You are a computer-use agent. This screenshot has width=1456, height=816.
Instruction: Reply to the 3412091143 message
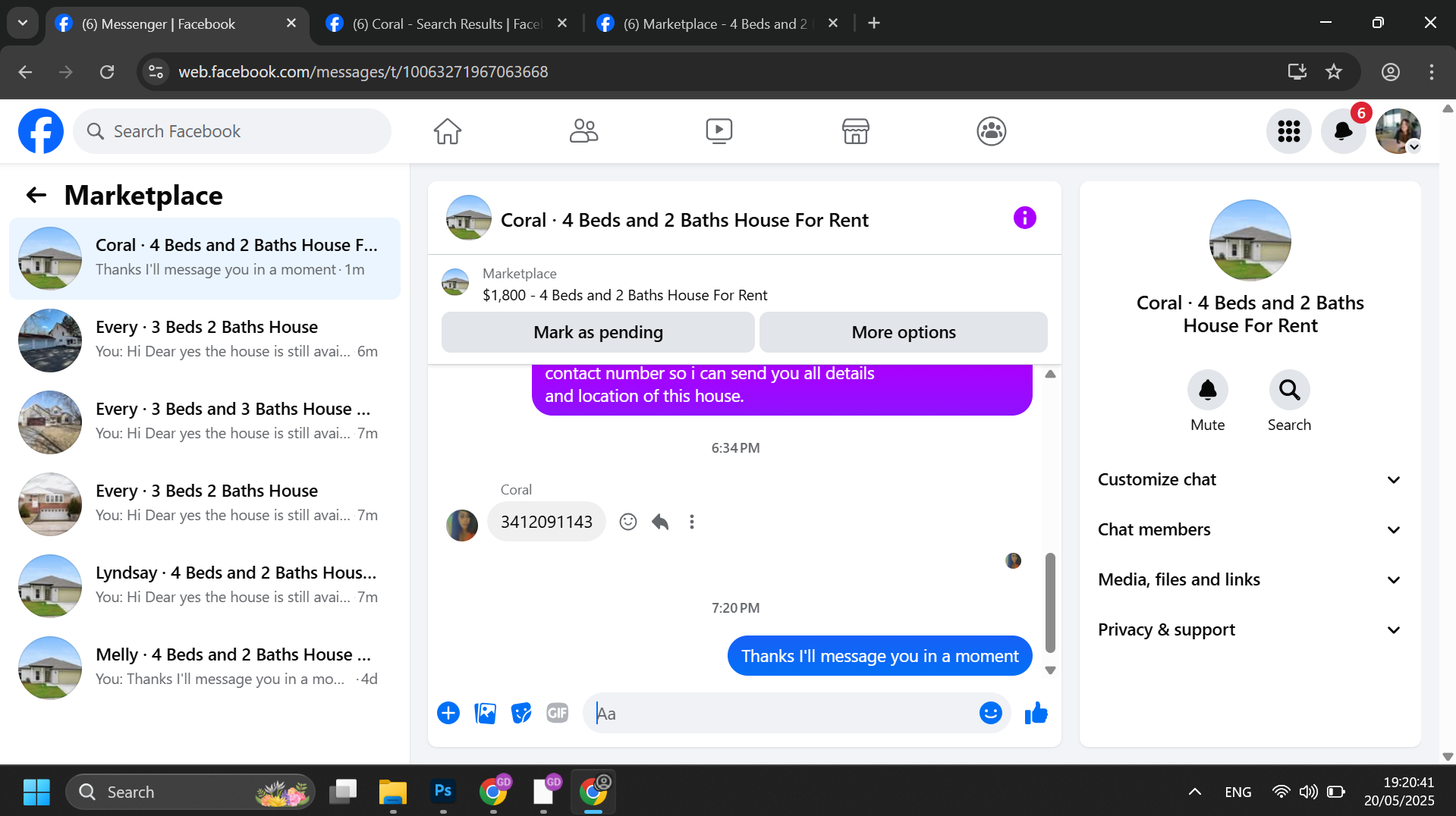click(x=660, y=522)
